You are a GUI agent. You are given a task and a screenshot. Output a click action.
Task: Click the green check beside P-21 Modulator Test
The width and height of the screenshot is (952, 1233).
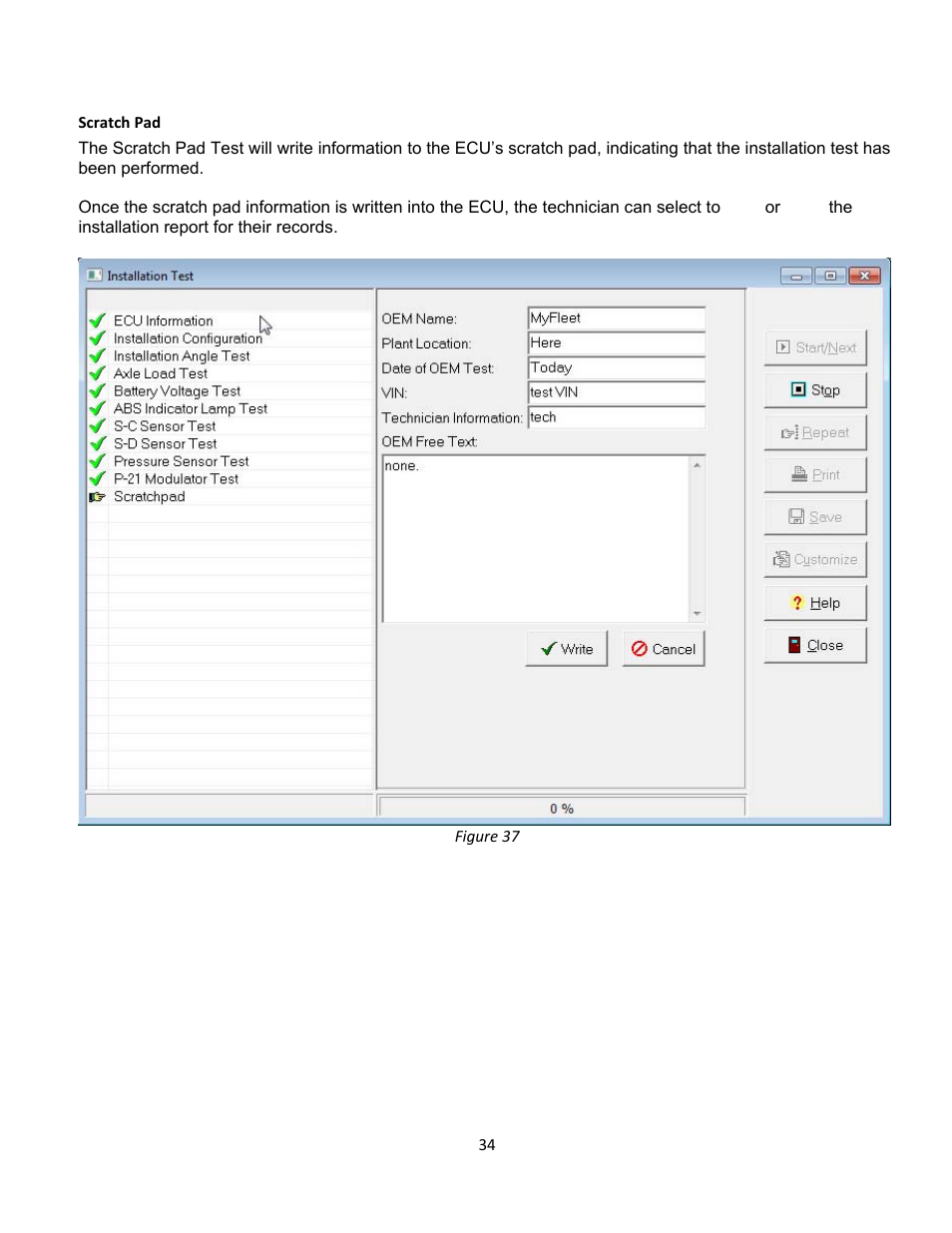click(x=97, y=478)
